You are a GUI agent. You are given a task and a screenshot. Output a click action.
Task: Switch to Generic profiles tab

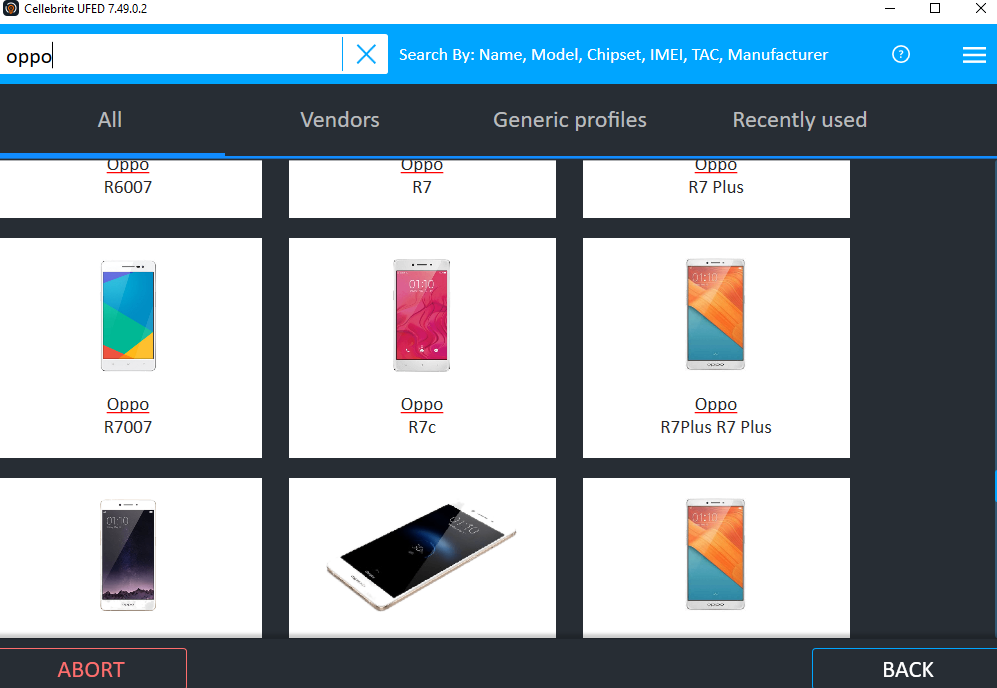click(x=570, y=120)
